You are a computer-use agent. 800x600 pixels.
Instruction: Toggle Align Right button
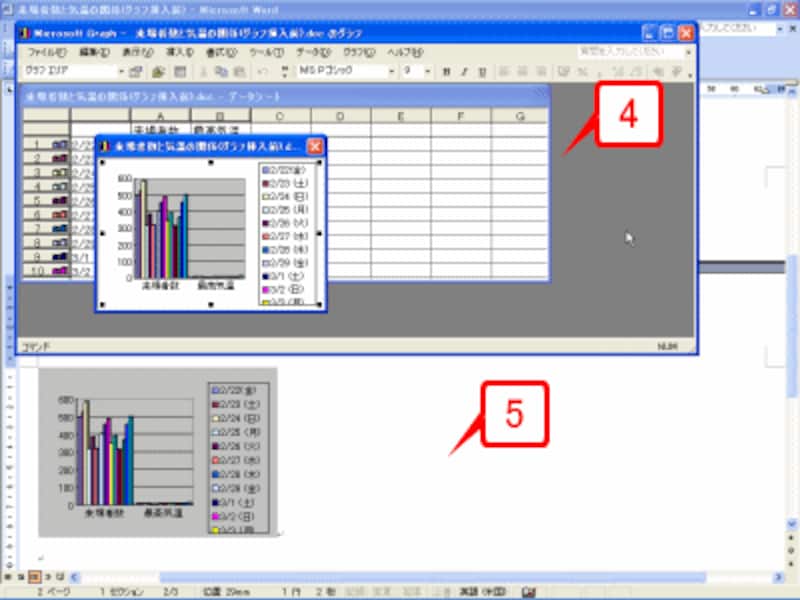(x=541, y=72)
